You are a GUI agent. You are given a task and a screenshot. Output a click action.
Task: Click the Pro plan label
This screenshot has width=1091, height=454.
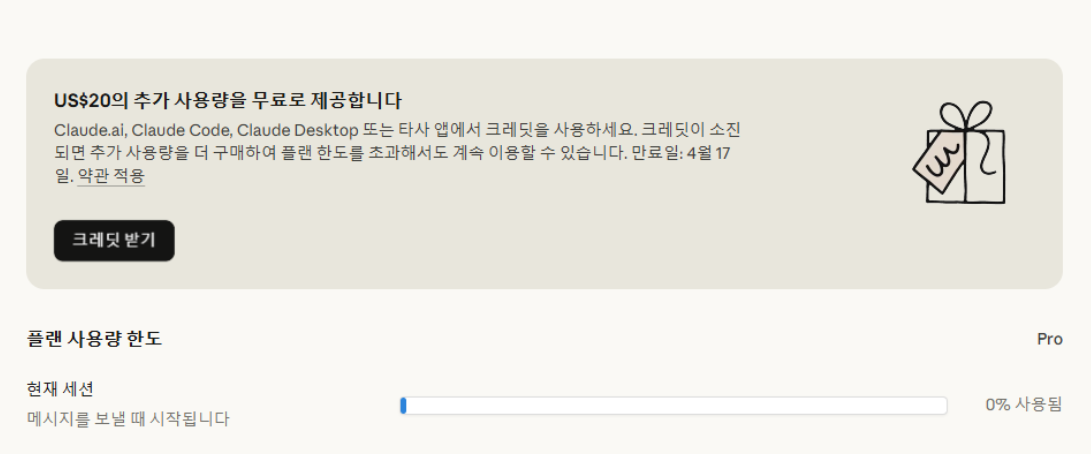pyautogui.click(x=1049, y=339)
